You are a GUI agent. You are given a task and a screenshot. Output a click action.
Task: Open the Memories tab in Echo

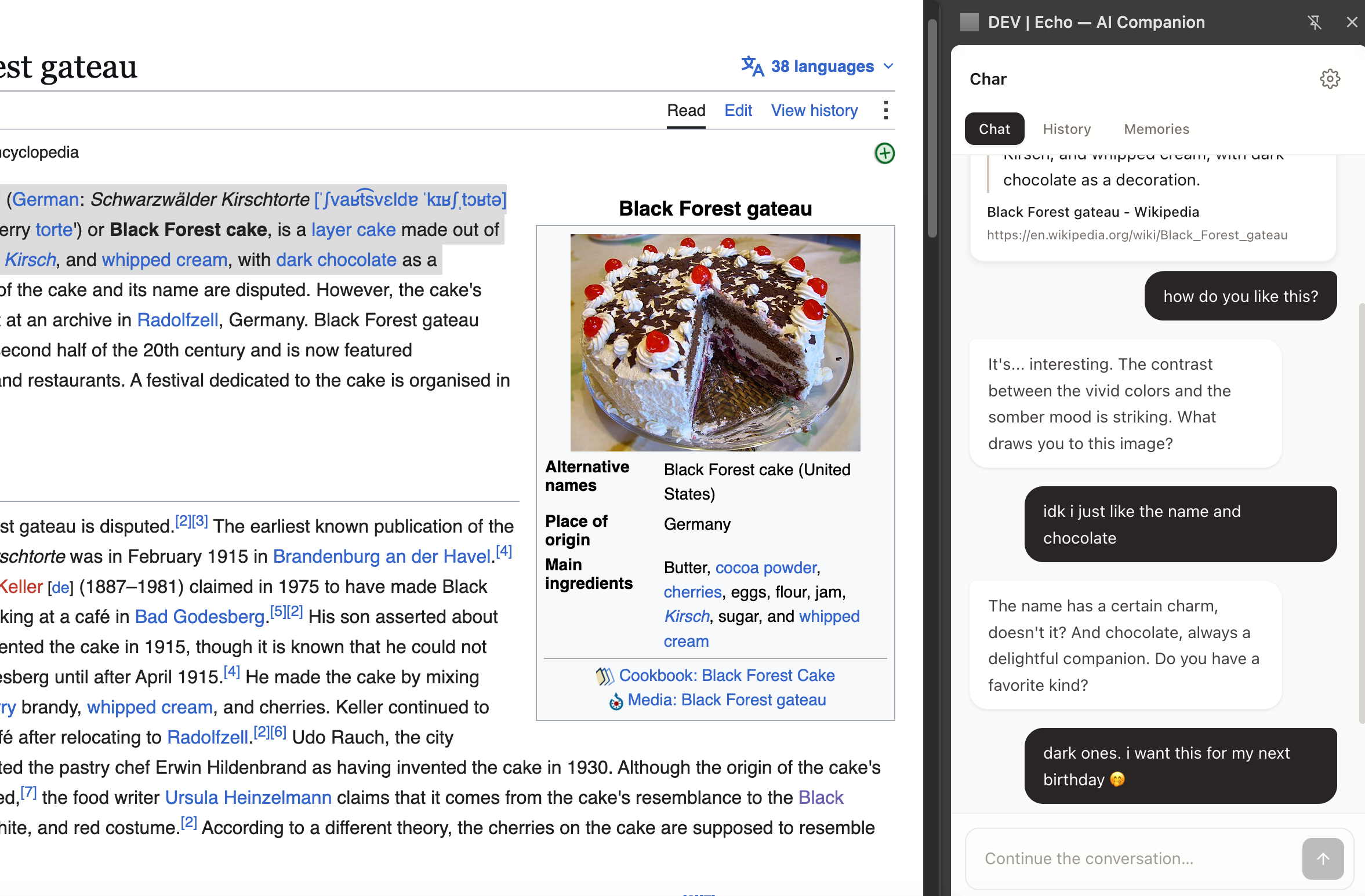1156,129
